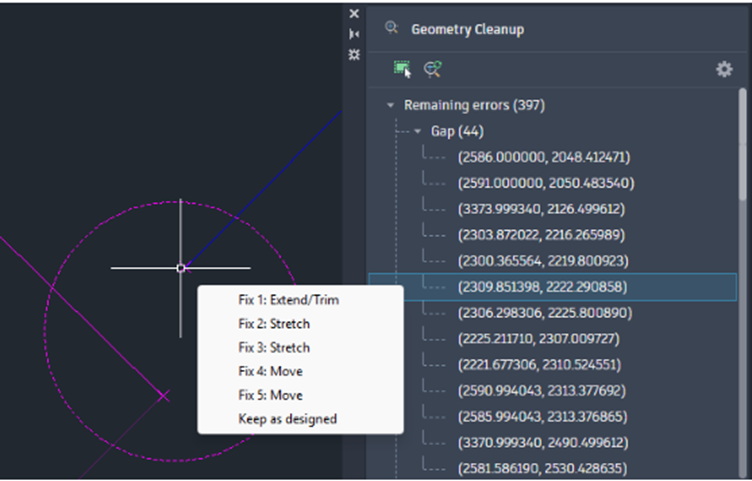
Task: Click the solid magenta diagonal line
Action: [x=82, y=317]
